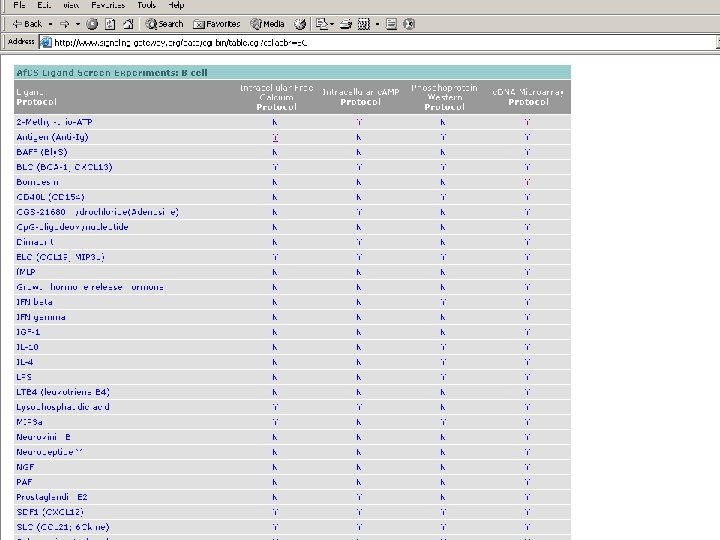Open the View menu

click(x=71, y=6)
